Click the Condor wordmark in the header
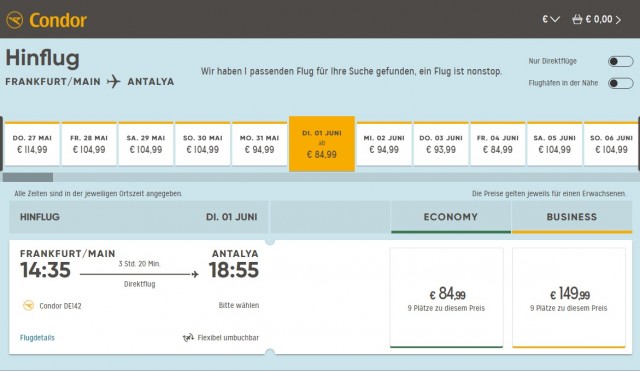Screen dimensions: 640x371 point(58,20)
